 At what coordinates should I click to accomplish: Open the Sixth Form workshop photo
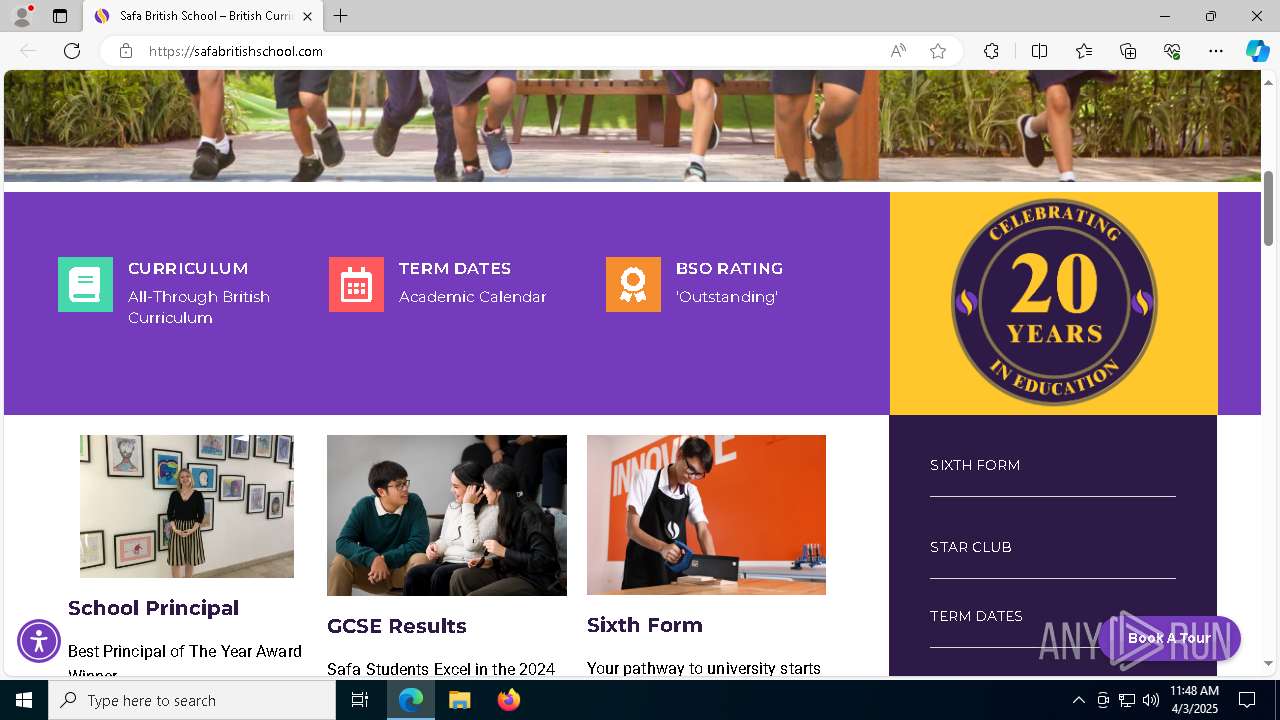pyautogui.click(x=706, y=515)
